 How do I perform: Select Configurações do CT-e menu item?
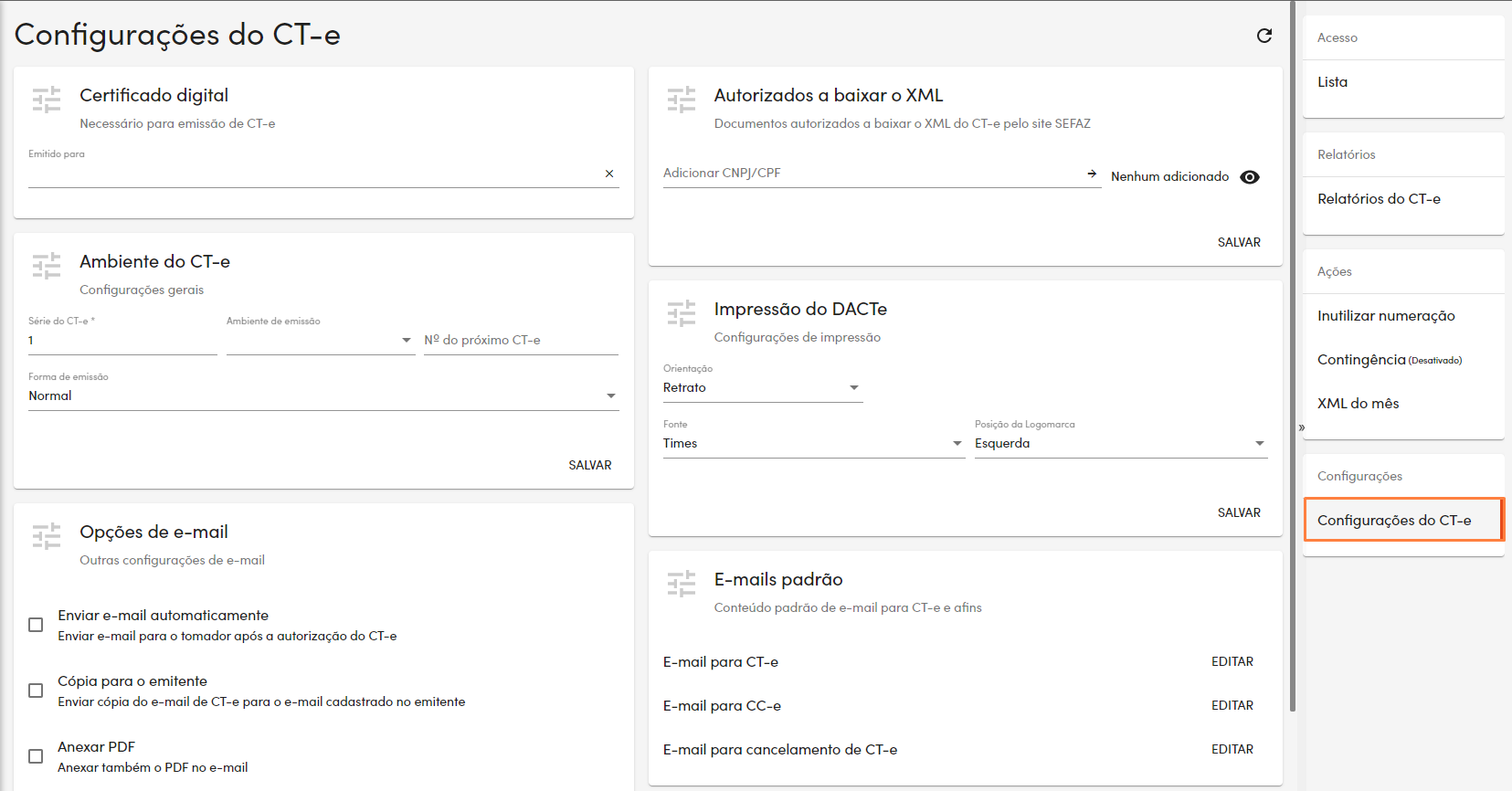tap(1403, 521)
